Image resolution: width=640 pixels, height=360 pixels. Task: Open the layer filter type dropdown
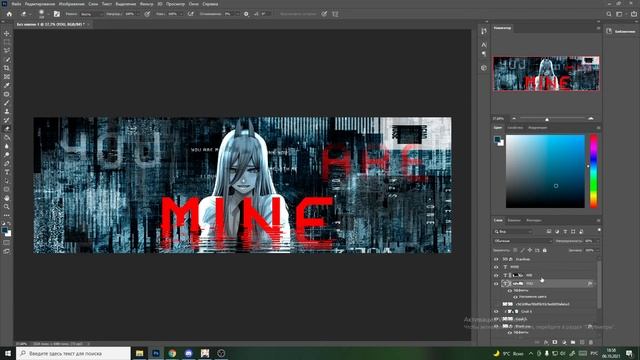pyautogui.click(x=514, y=231)
